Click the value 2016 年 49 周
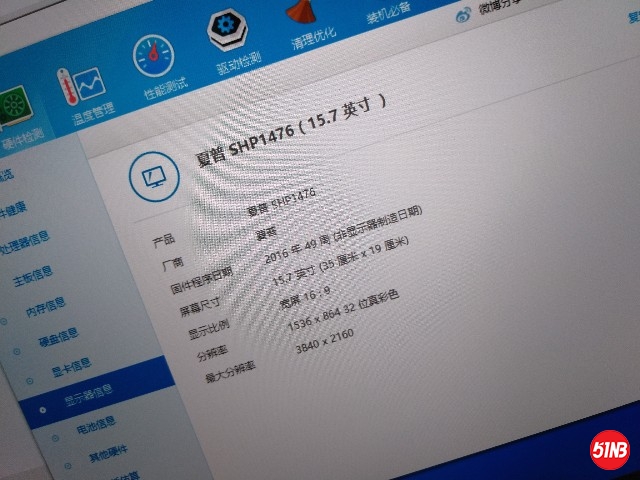The height and width of the screenshot is (480, 640). pyautogui.click(x=297, y=249)
